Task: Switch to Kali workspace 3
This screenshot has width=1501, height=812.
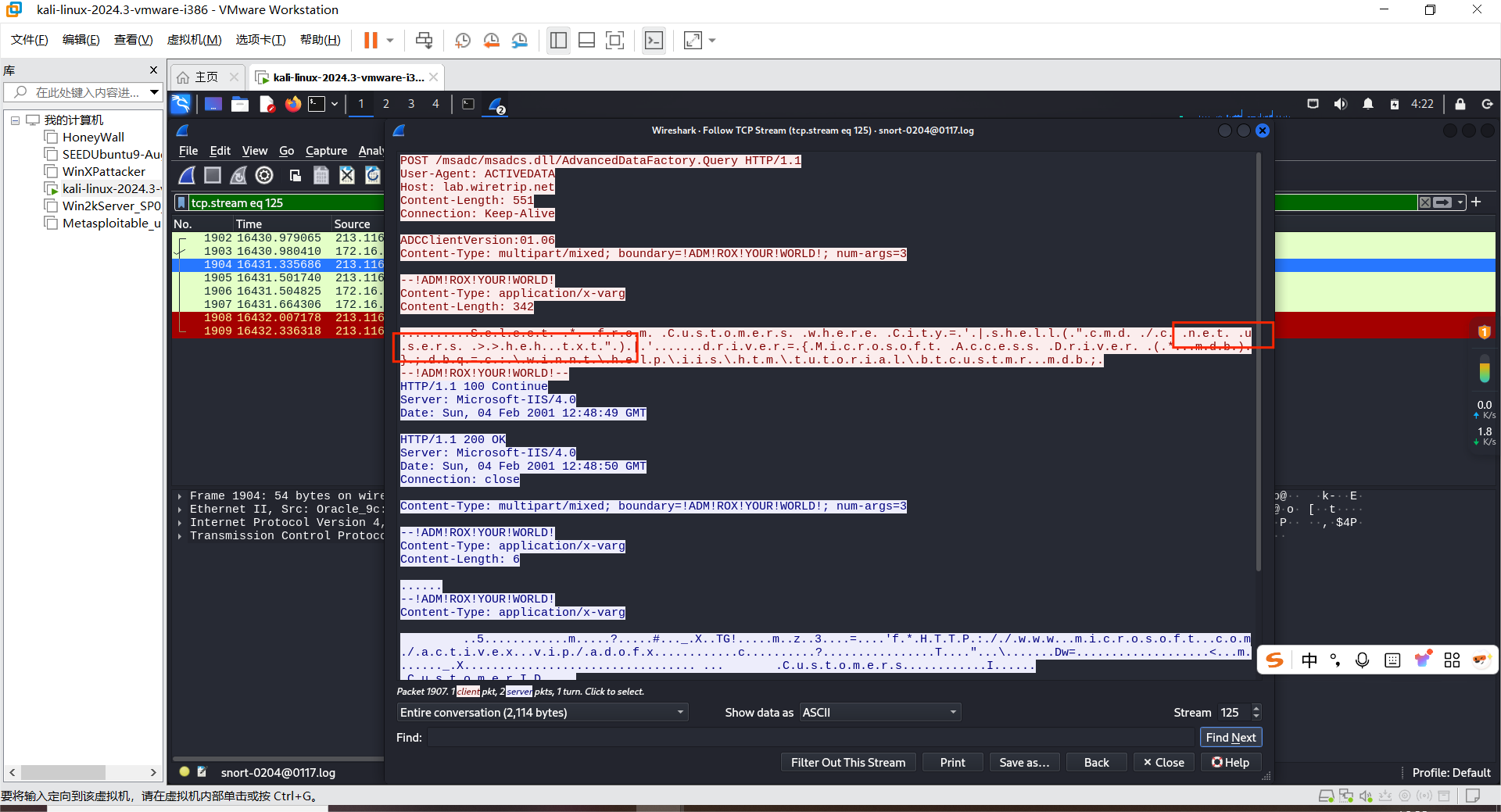Action: click(x=411, y=104)
